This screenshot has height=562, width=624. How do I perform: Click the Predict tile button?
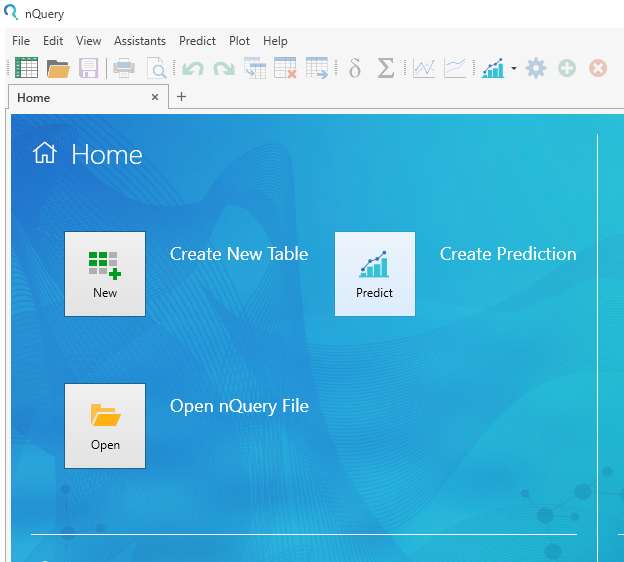(x=375, y=274)
